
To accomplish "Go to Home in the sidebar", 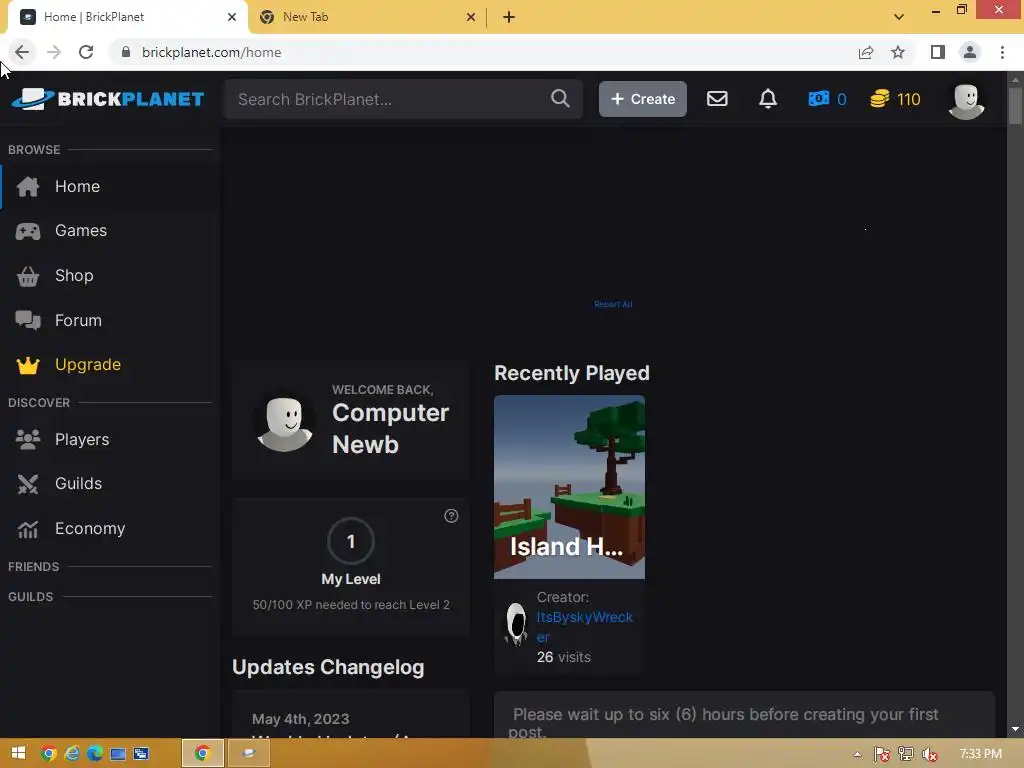I will 110,187.
